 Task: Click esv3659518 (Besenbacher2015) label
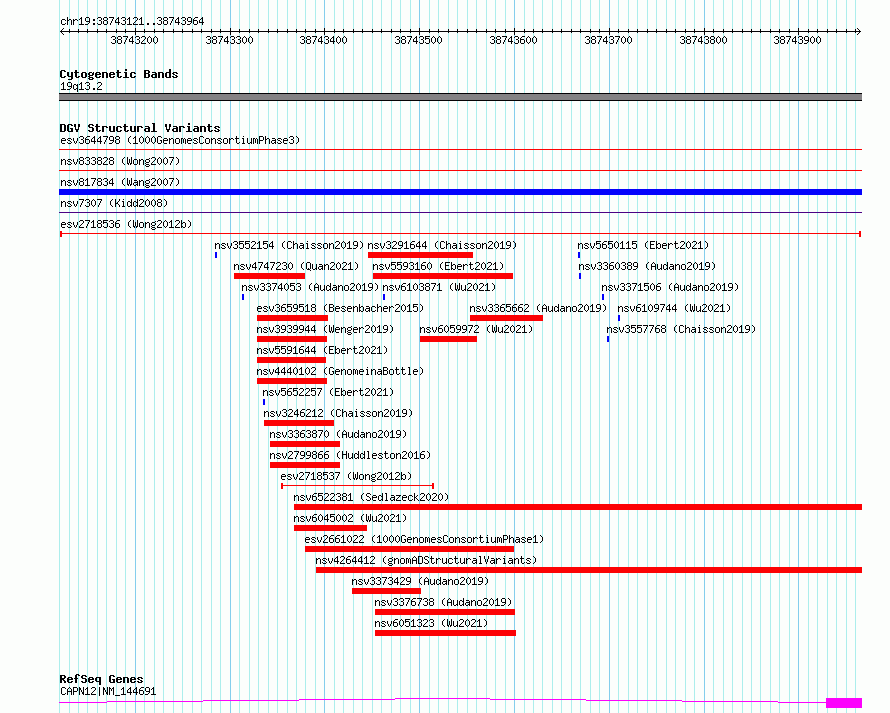pyautogui.click(x=340, y=308)
